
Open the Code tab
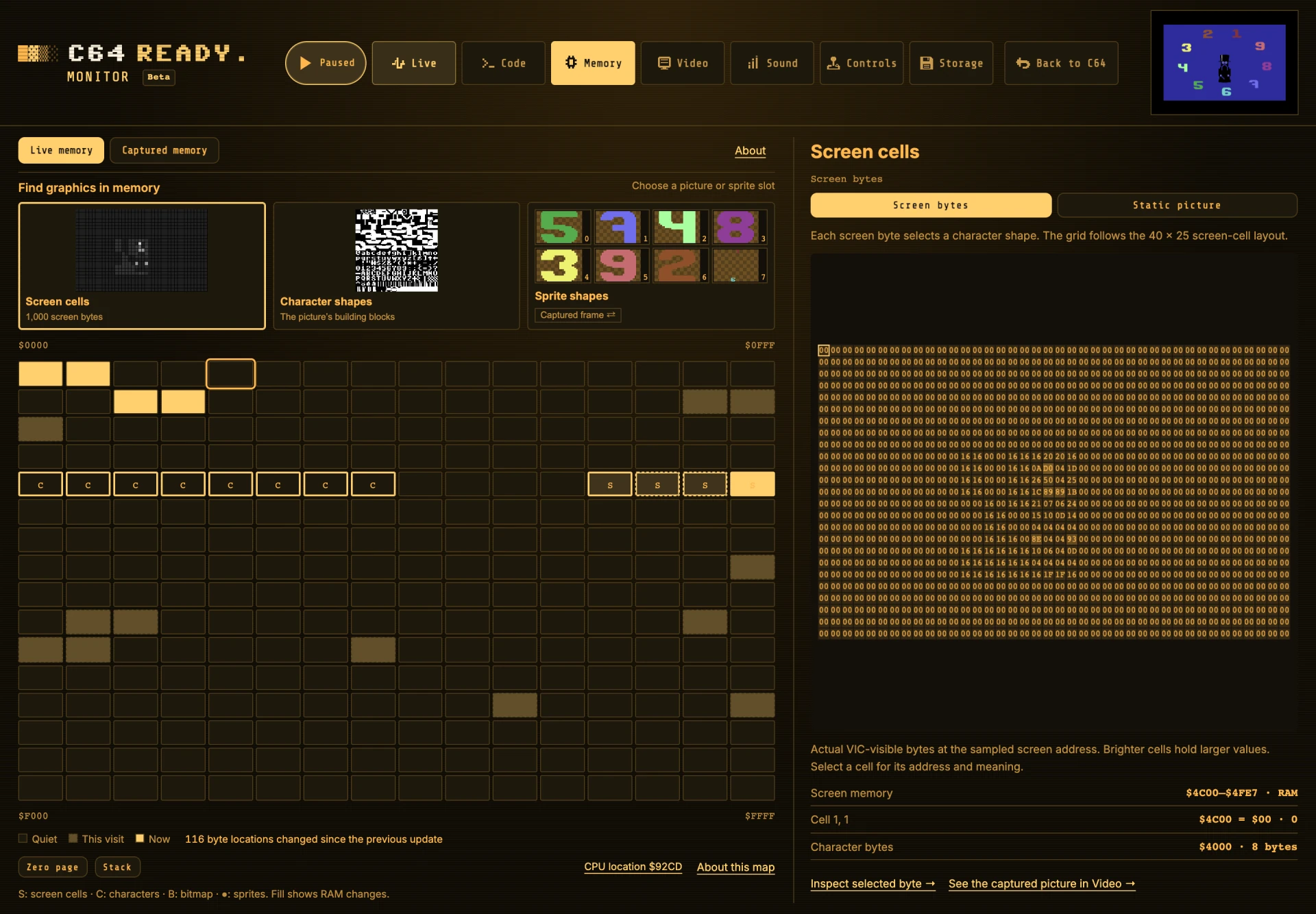(x=504, y=63)
